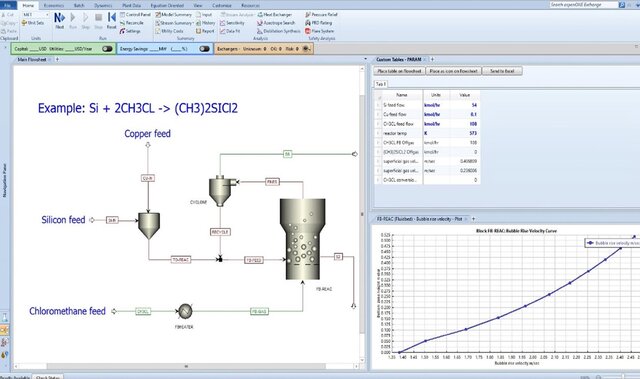Expand the Copy dropdown arrow
This screenshot has width=640, height=379.
click(16, 23)
